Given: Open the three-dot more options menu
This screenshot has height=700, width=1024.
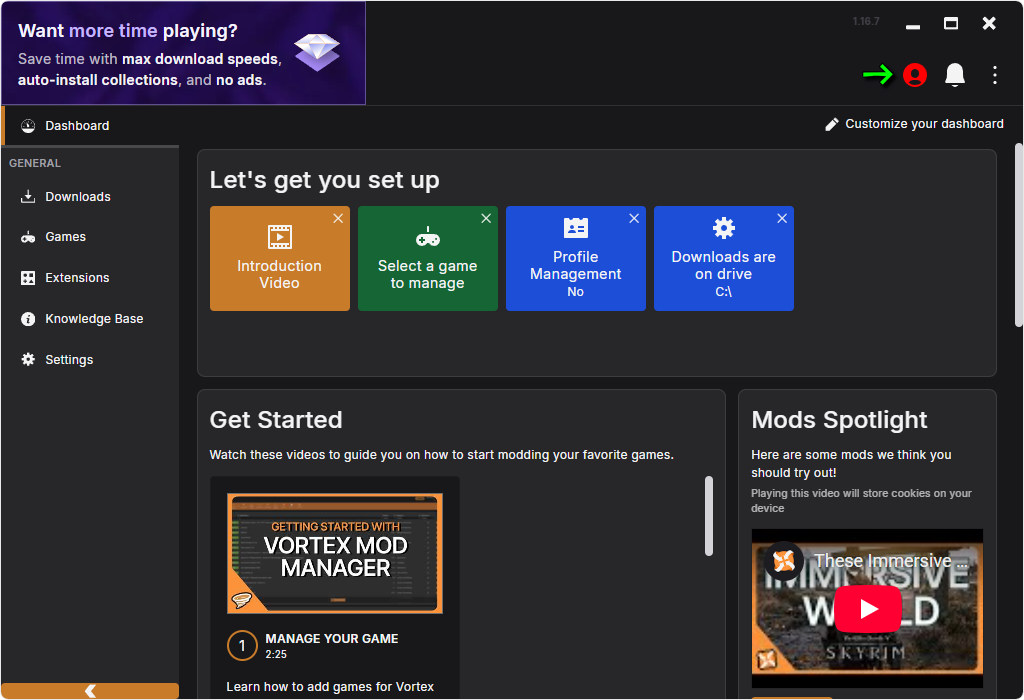Looking at the screenshot, I should [994, 75].
